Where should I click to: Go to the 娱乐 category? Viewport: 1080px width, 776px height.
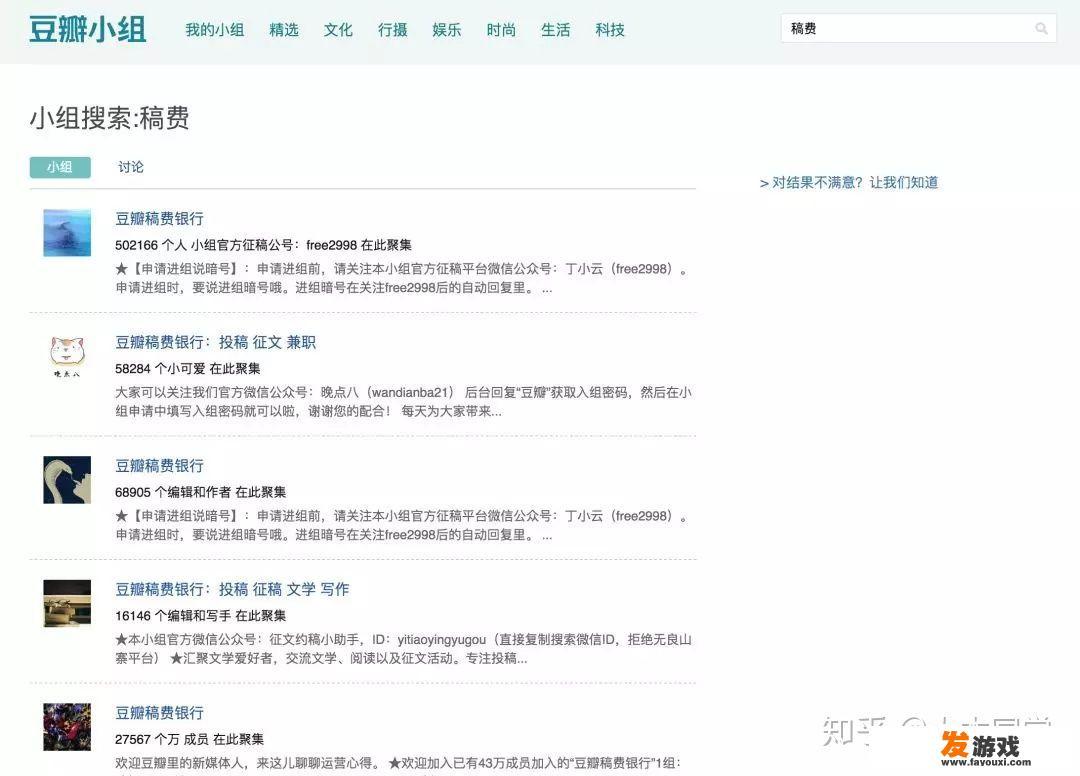(447, 30)
